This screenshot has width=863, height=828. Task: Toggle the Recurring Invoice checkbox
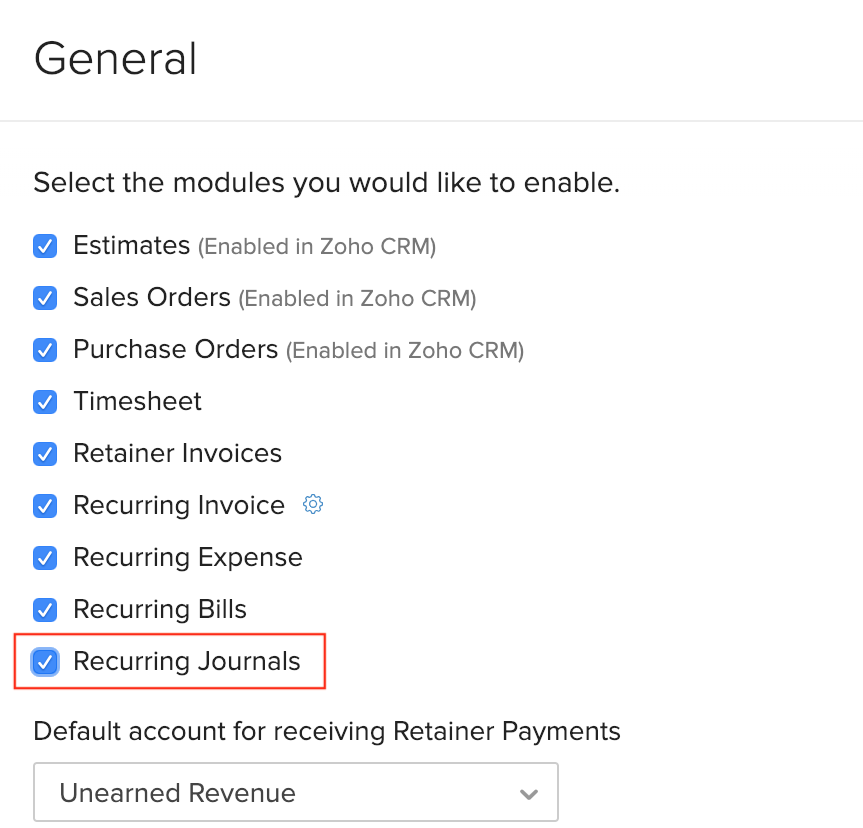(x=44, y=506)
